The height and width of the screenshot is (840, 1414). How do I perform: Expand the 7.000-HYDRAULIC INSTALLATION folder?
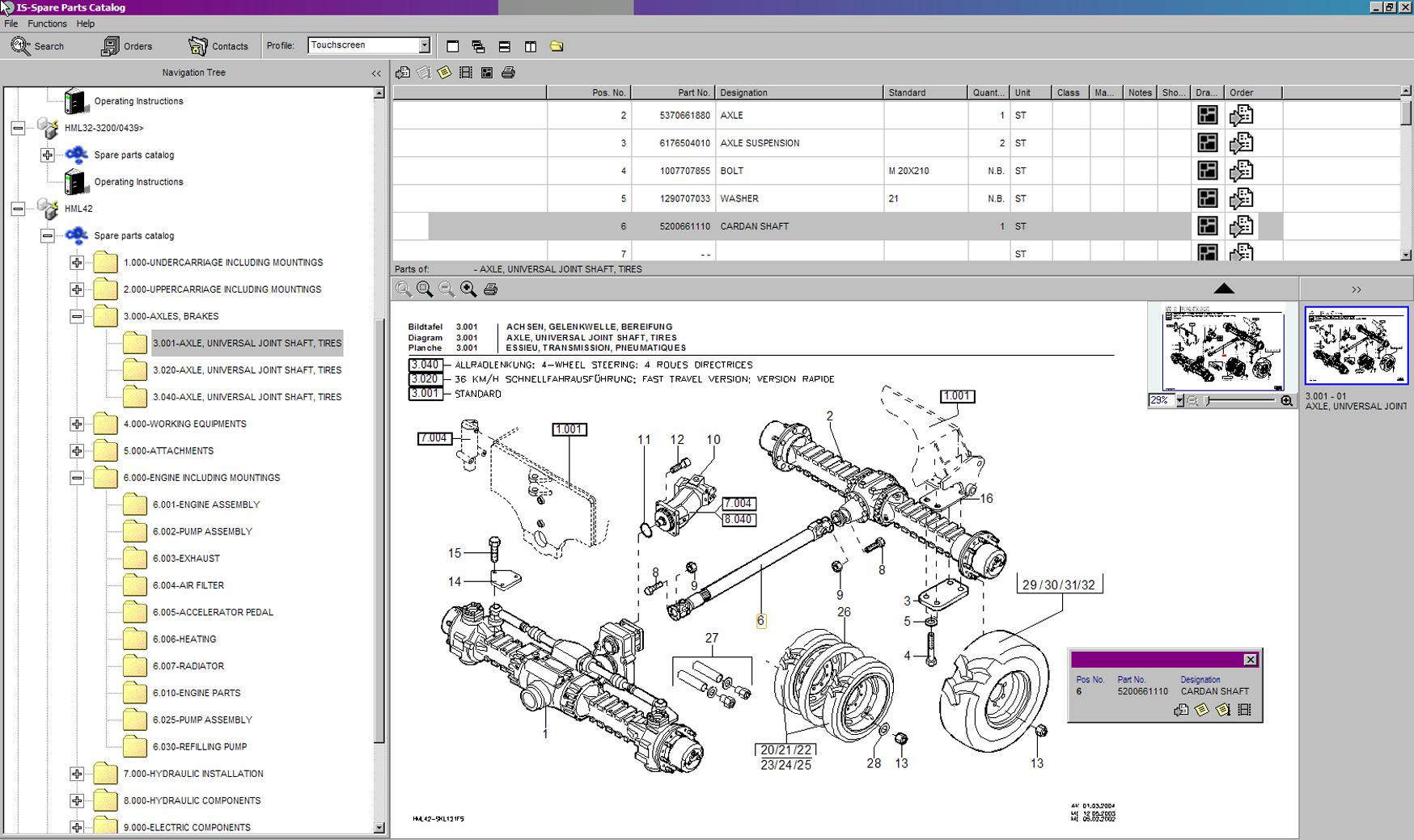coord(77,774)
